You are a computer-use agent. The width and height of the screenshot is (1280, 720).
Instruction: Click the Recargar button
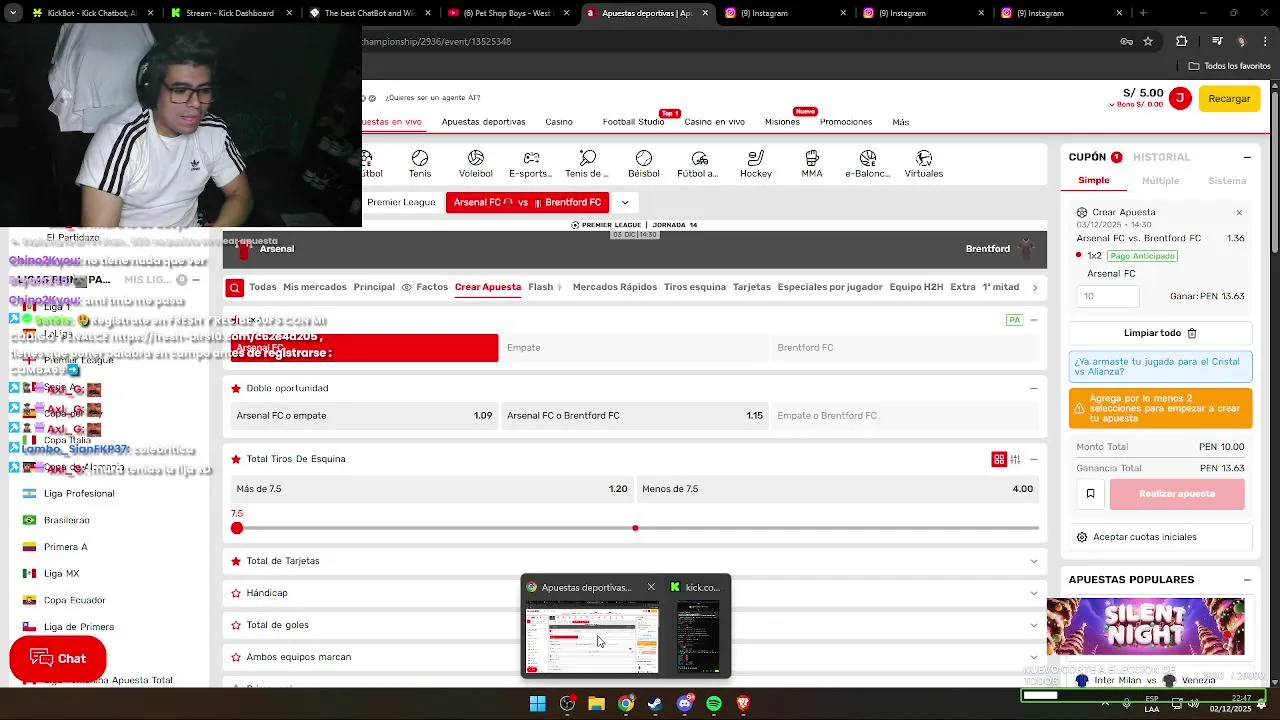[x=1229, y=98]
